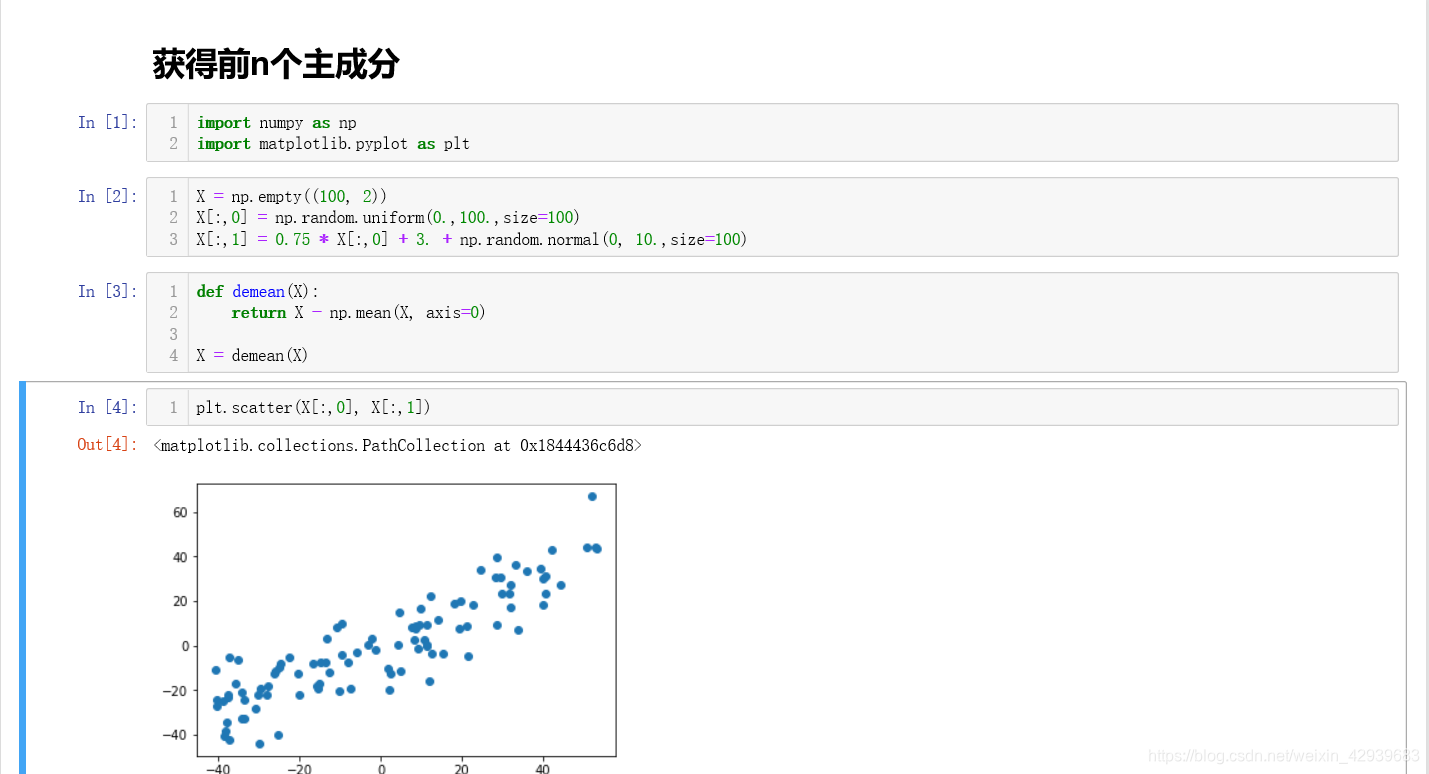Click the np.random.uniform line in cell 2
The image size is (1429, 774).
[x=388, y=217]
